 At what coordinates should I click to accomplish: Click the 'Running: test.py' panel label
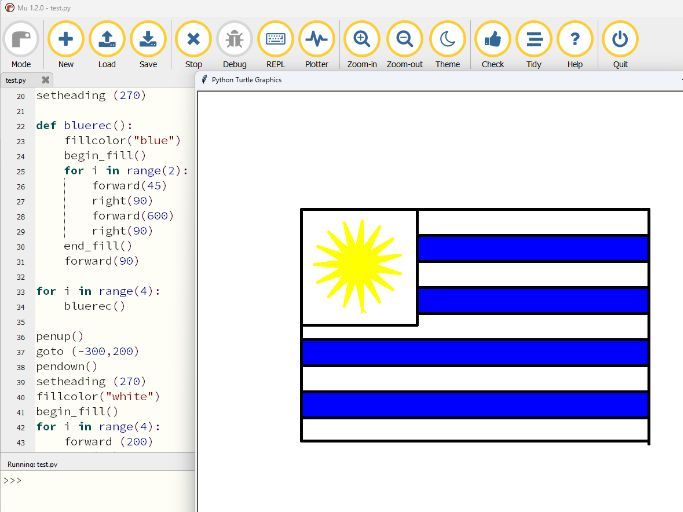pyautogui.click(x=32, y=464)
